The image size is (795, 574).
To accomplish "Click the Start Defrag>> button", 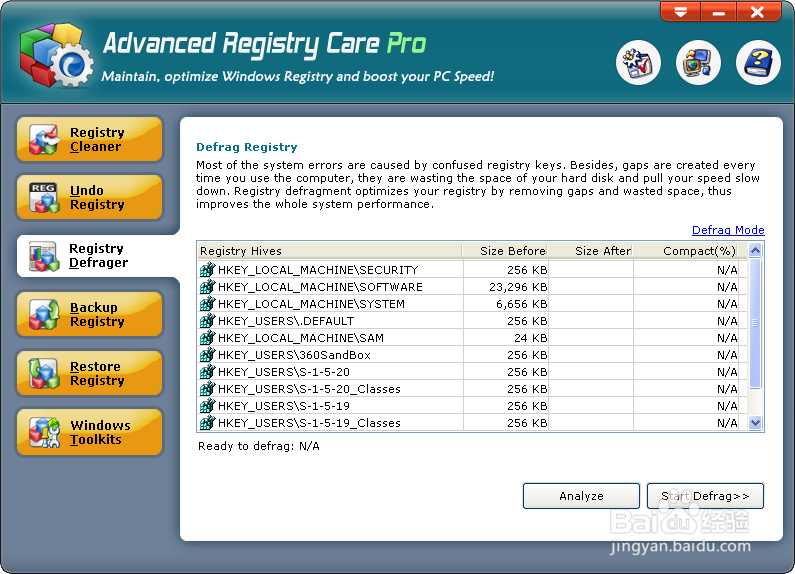I will (x=705, y=496).
